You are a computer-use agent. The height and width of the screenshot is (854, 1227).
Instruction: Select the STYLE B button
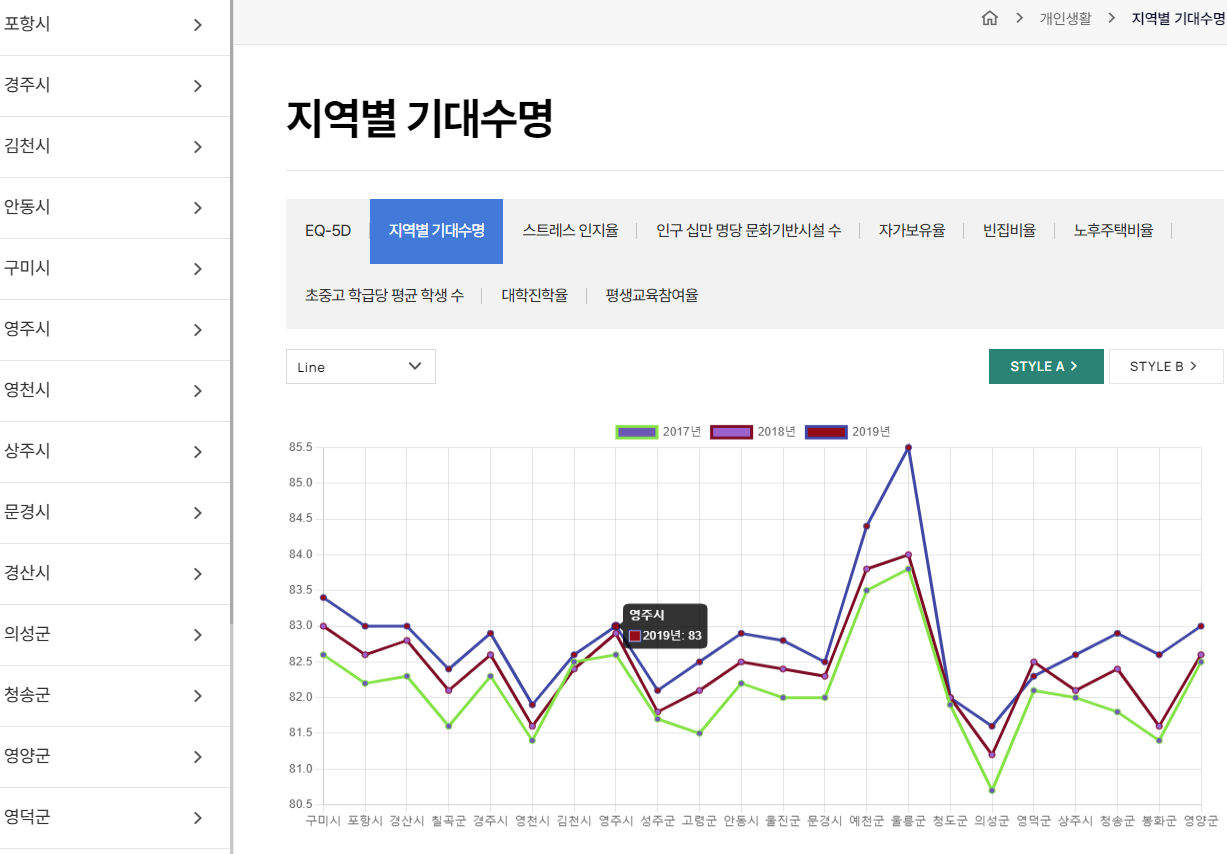[x=1166, y=367]
